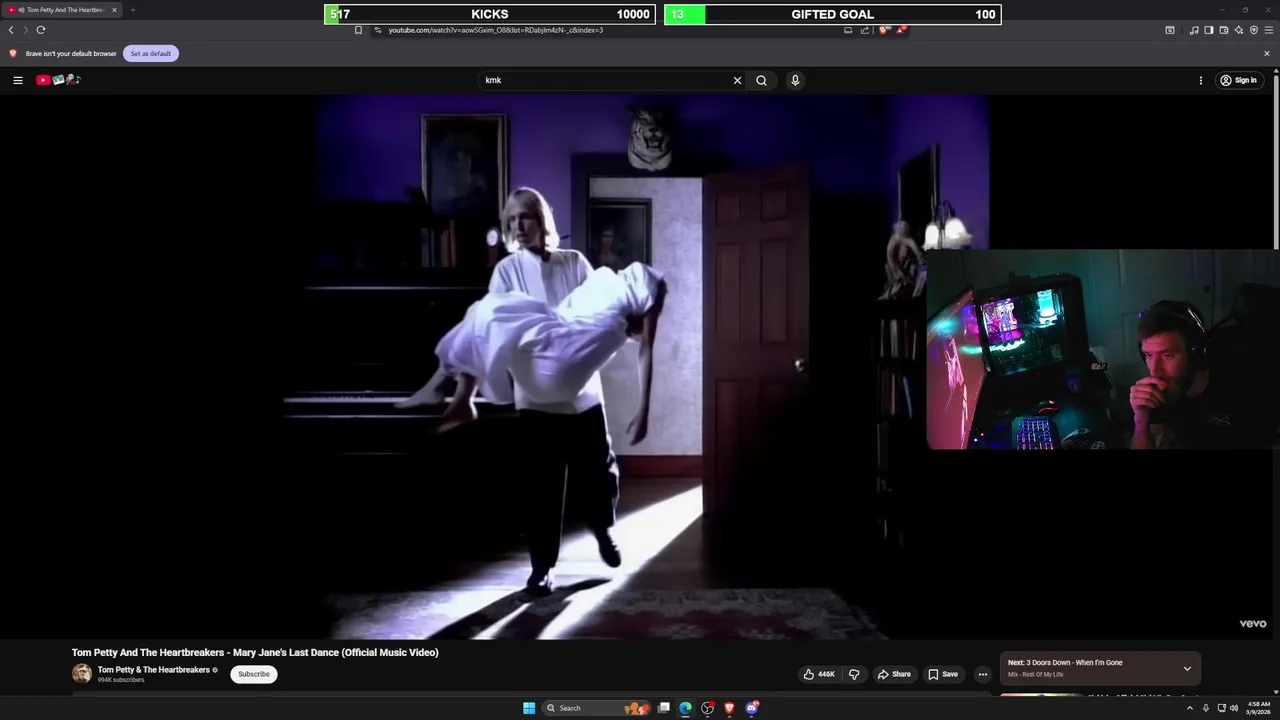Reload the current page

tap(41, 30)
